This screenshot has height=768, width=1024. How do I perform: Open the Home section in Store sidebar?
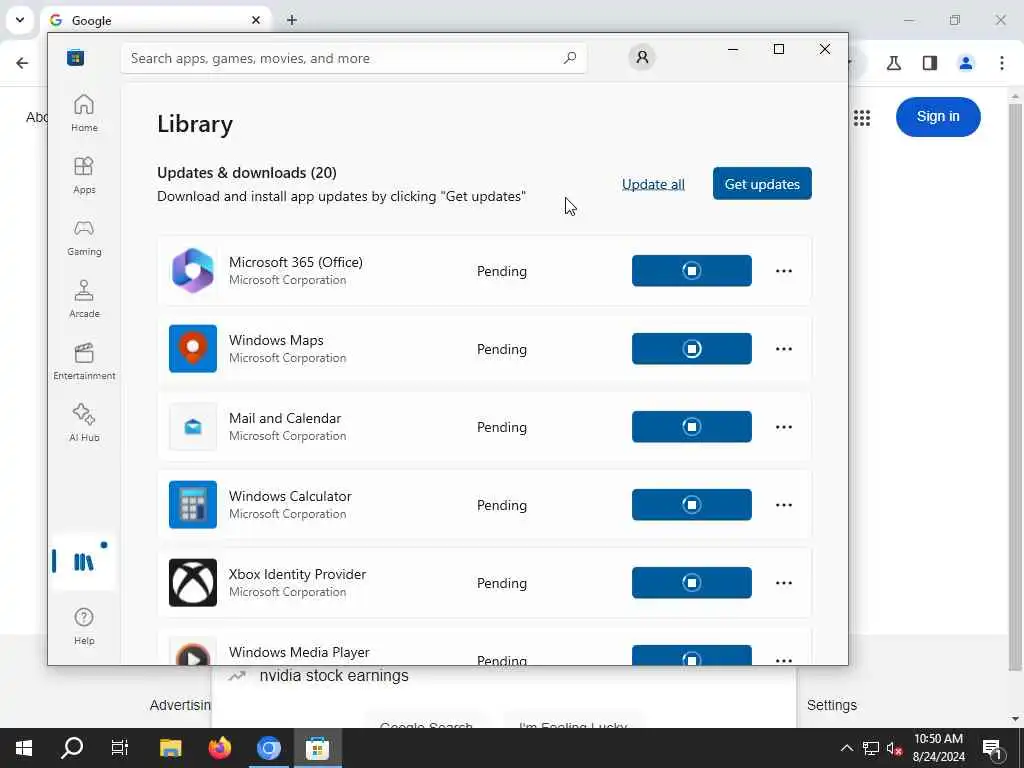coord(84,113)
